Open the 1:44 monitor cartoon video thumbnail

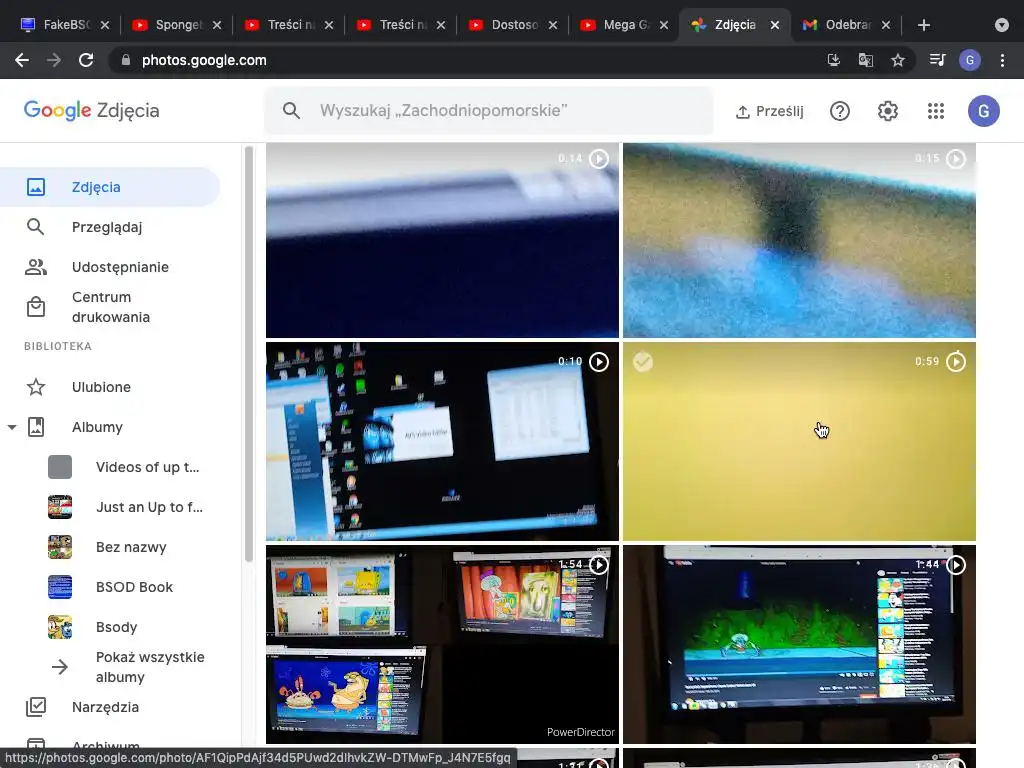(x=799, y=645)
